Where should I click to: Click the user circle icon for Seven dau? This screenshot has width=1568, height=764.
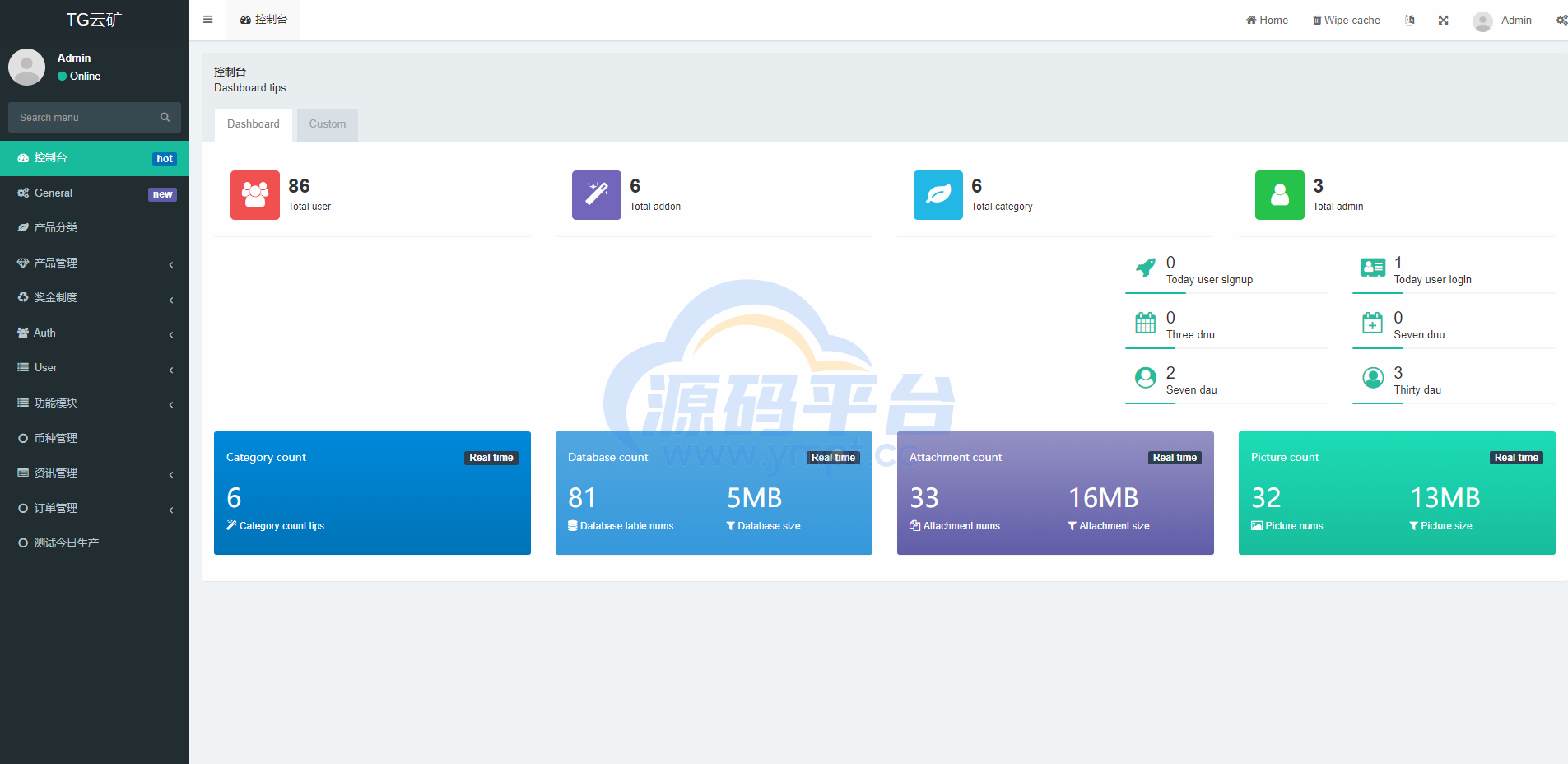coord(1145,378)
